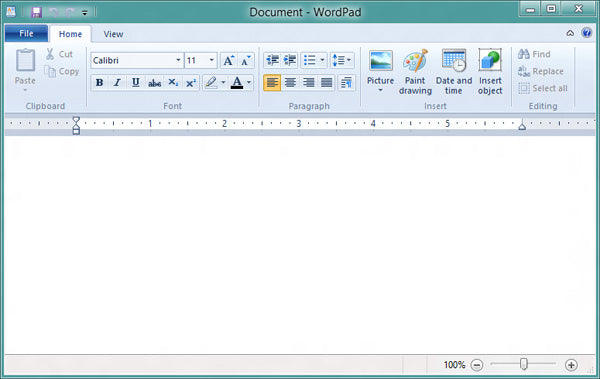This screenshot has width=600, height=379.
Task: Select Align text right
Action: pos(308,82)
